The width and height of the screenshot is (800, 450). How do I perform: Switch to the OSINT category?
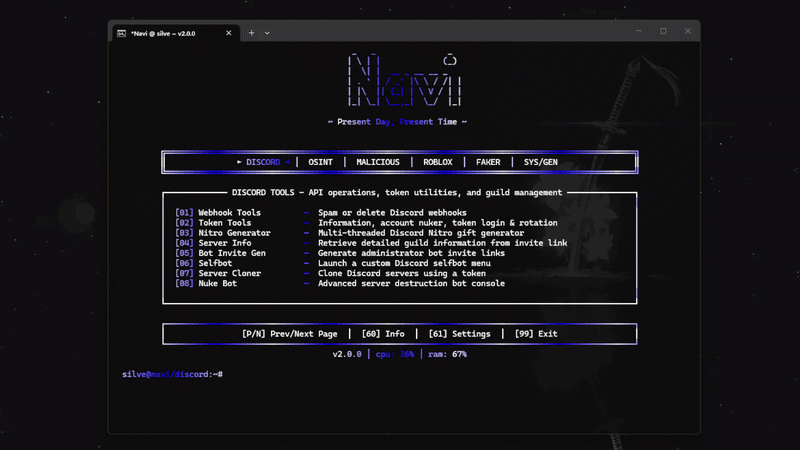pyautogui.click(x=320, y=162)
